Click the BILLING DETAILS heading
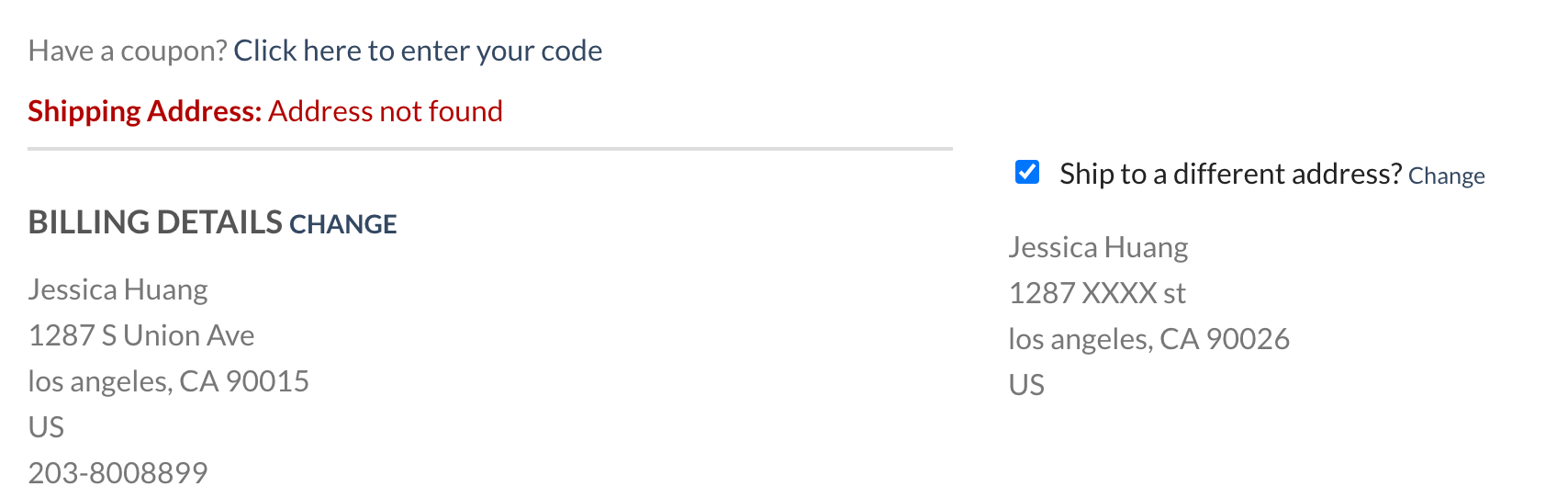Image resolution: width=1568 pixels, height=498 pixels. [x=155, y=222]
